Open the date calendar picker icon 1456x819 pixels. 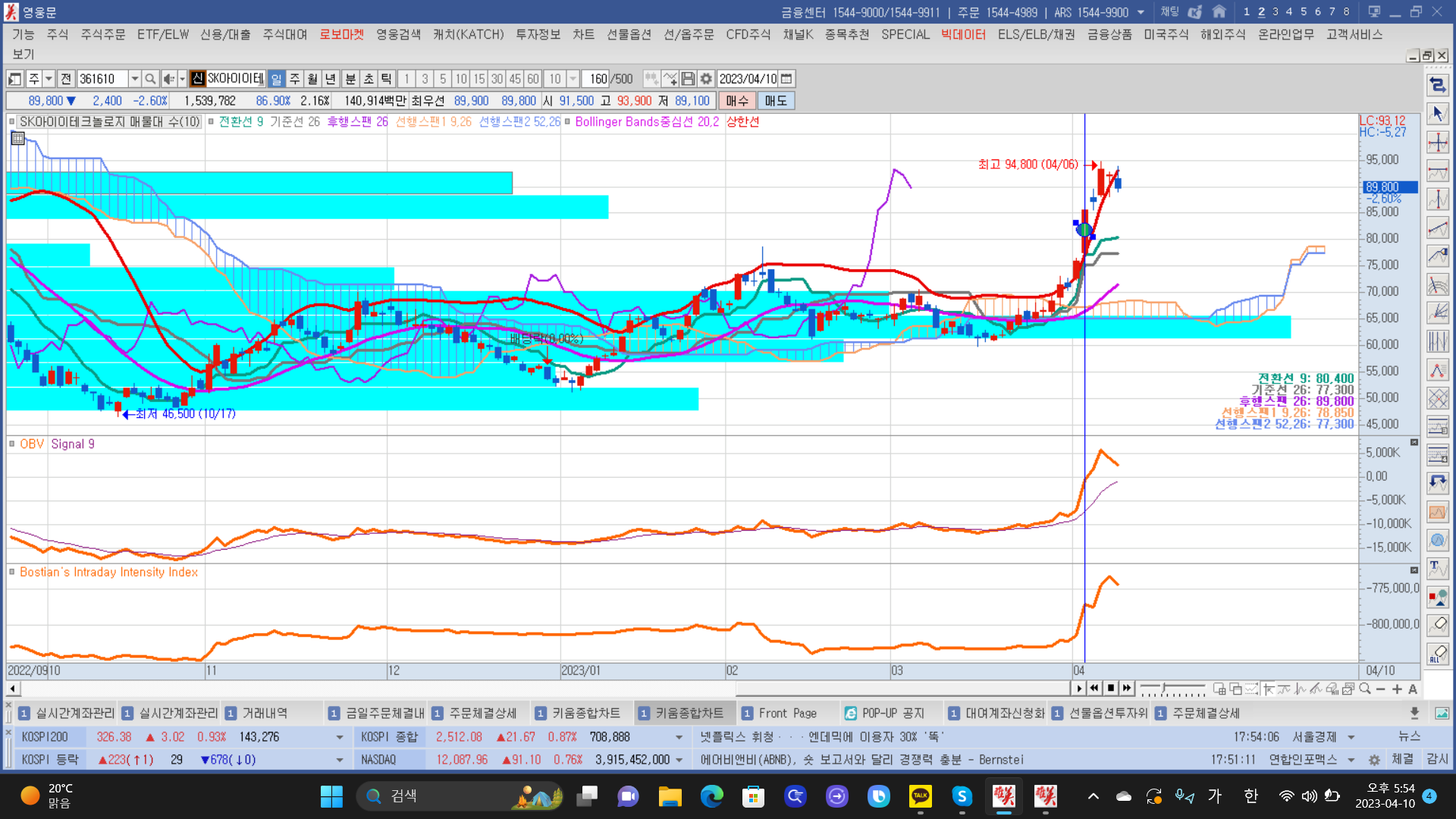(786, 79)
